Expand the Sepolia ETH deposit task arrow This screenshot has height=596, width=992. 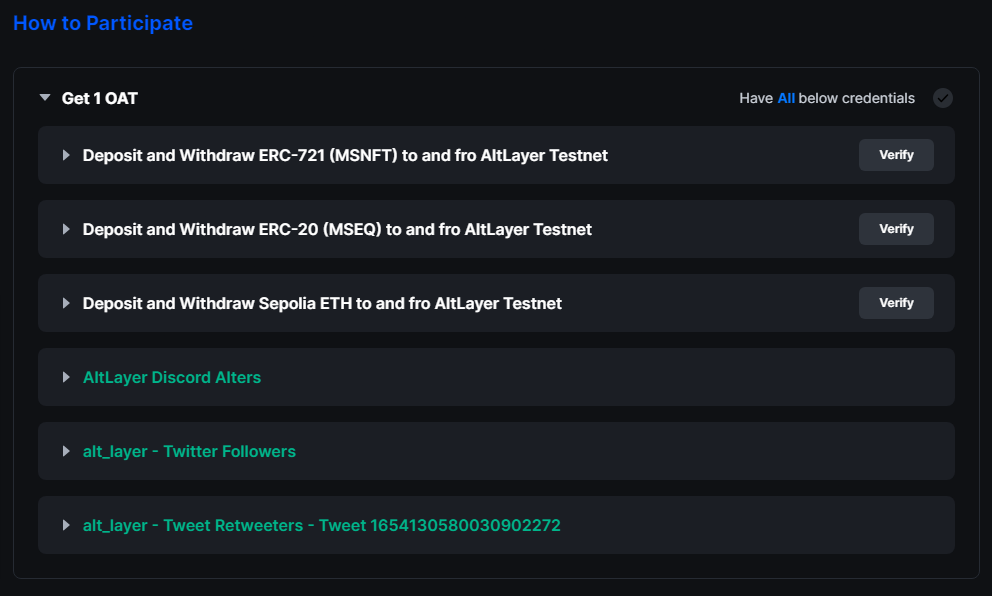[x=66, y=303]
